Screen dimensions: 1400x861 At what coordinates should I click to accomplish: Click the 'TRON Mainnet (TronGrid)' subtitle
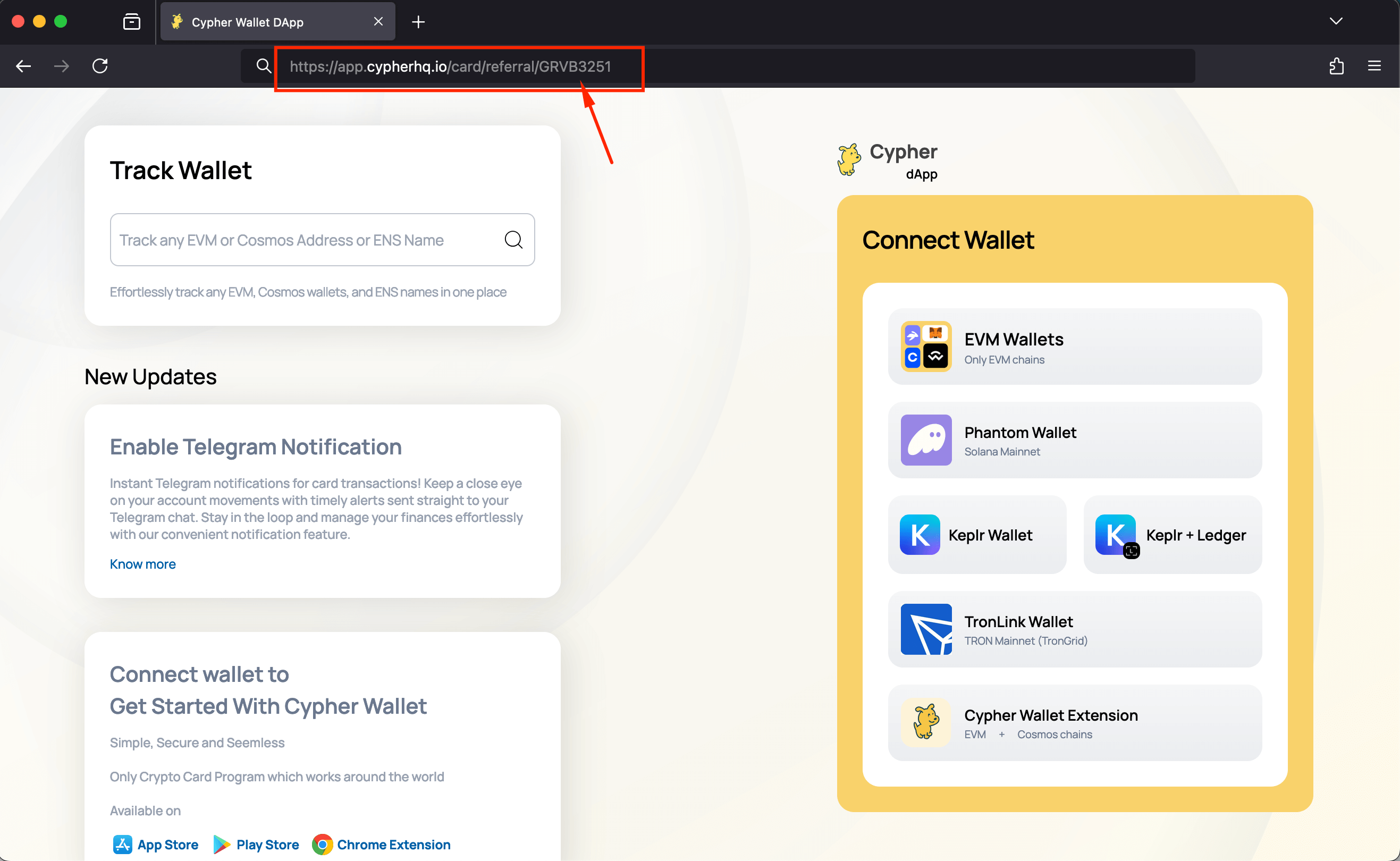tap(1026, 640)
